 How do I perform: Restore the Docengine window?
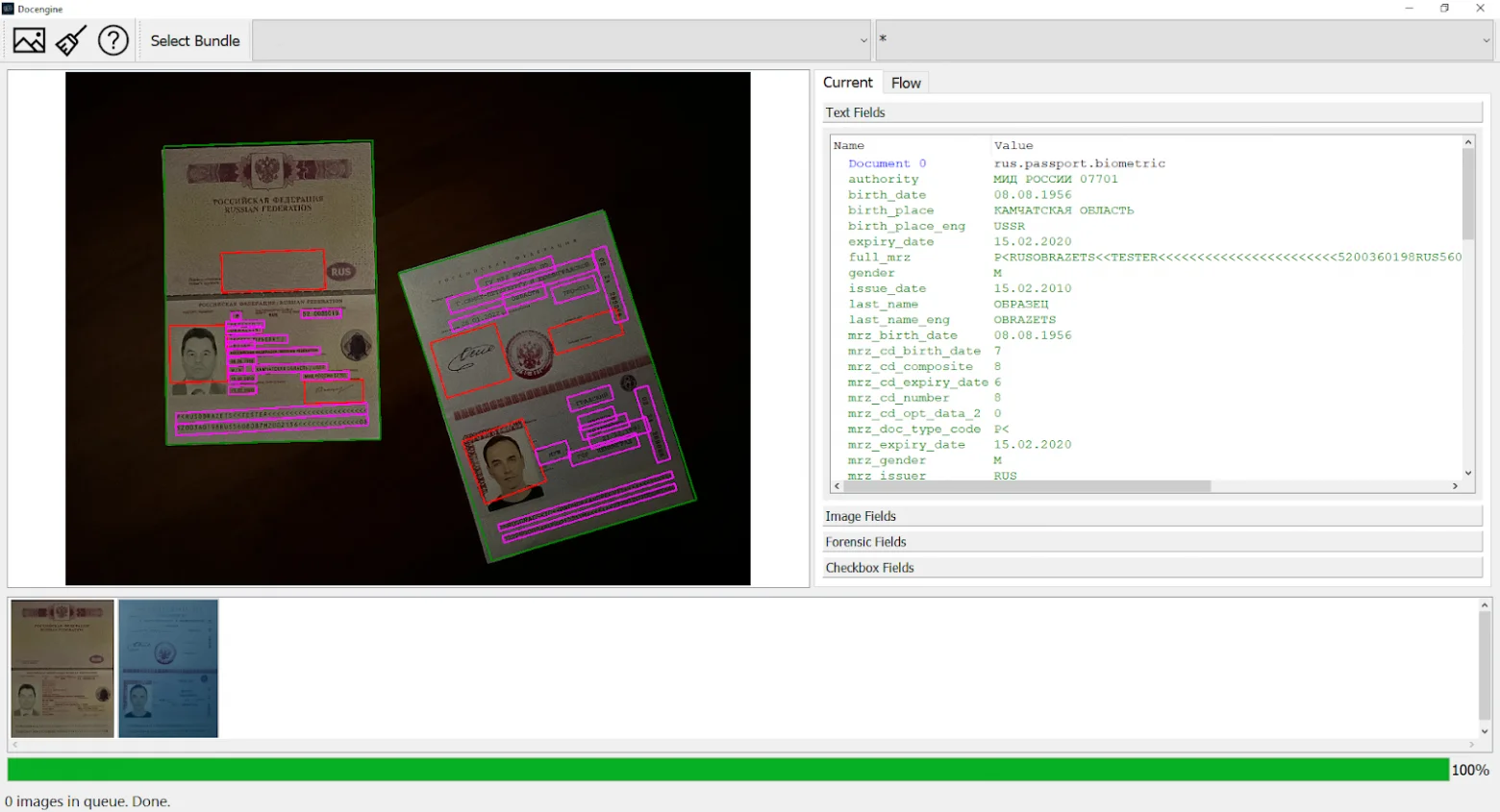point(1444,9)
